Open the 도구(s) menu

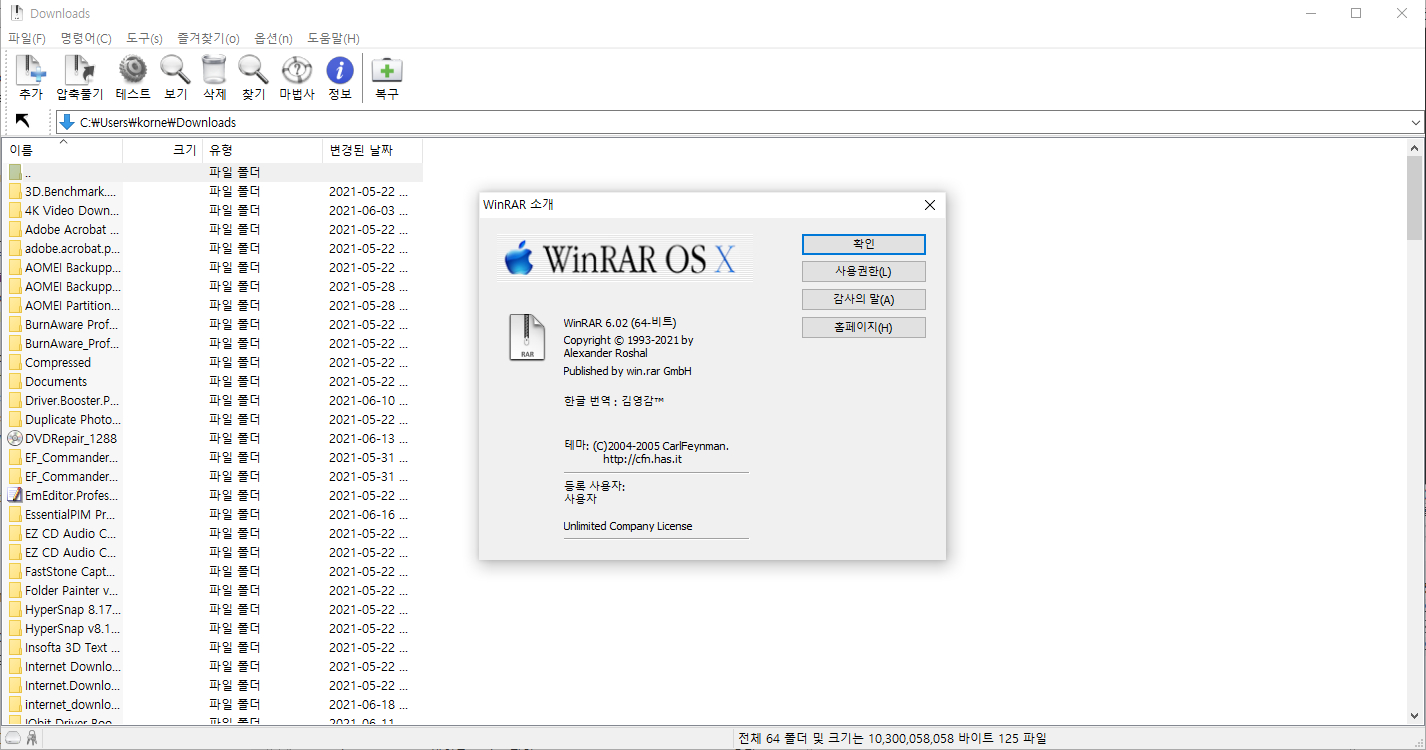pyautogui.click(x=144, y=38)
